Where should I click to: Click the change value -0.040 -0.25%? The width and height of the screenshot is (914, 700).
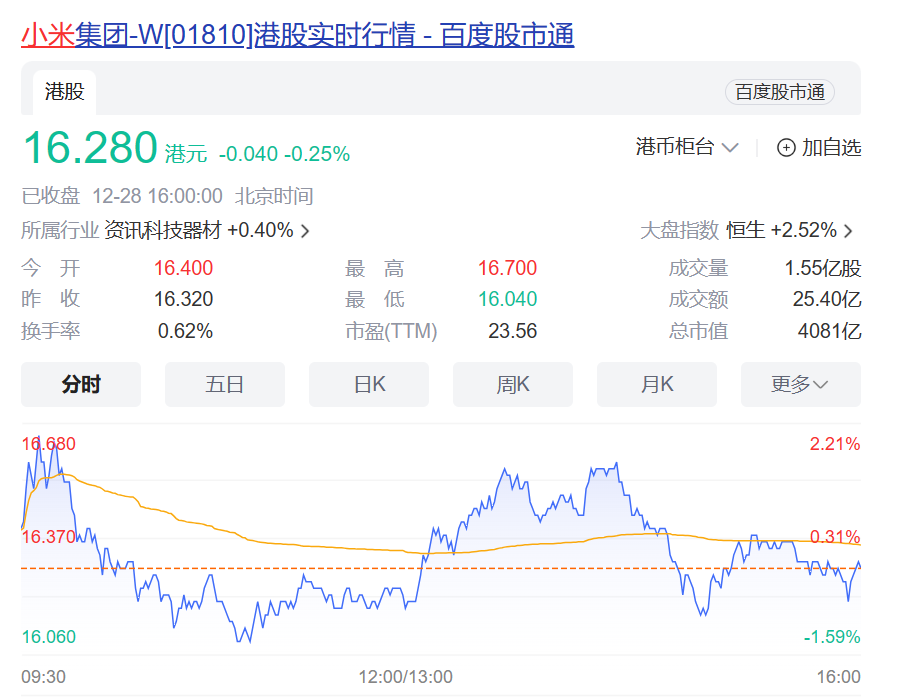[284, 154]
